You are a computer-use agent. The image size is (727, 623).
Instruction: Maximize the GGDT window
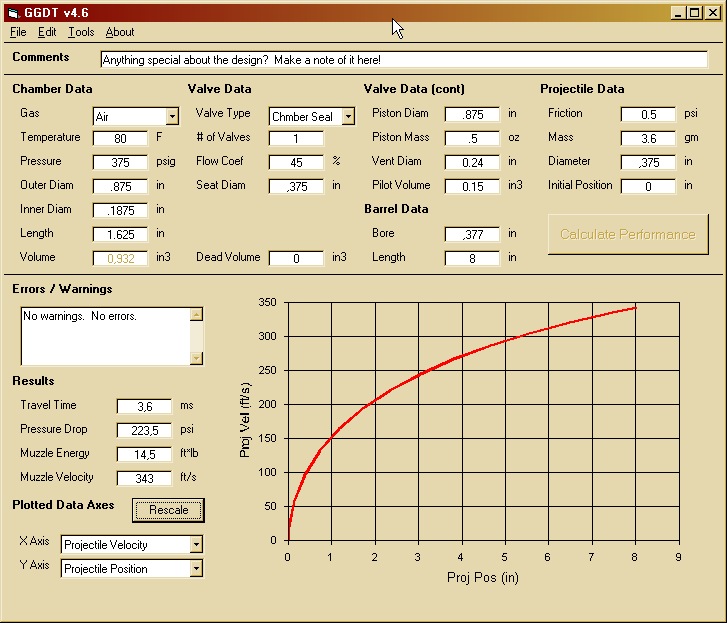coord(695,13)
